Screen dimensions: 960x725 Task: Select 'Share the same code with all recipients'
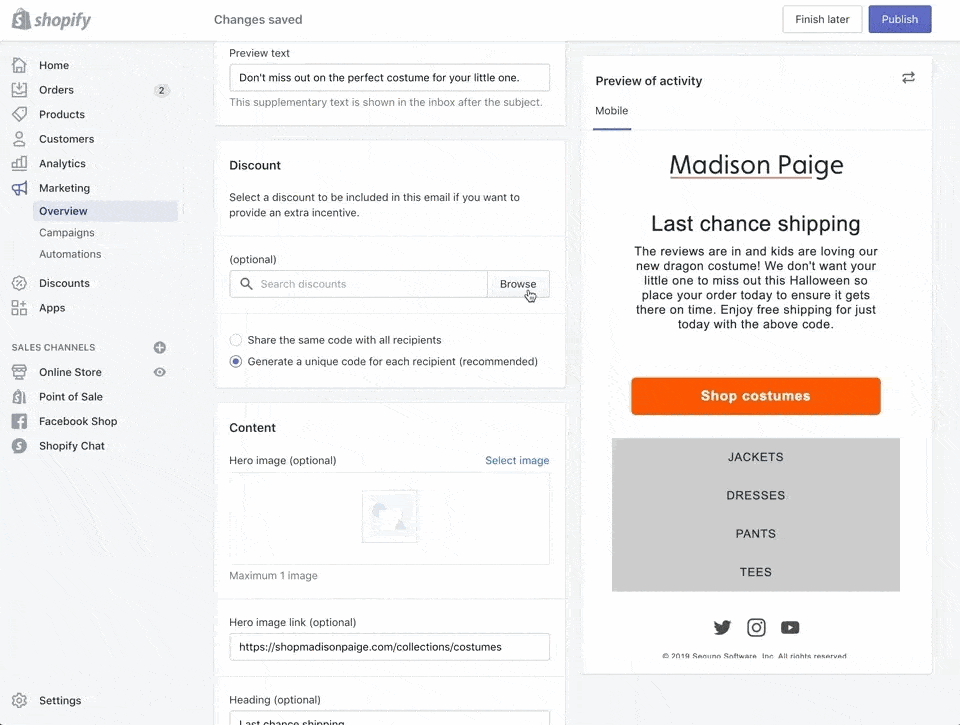click(235, 339)
